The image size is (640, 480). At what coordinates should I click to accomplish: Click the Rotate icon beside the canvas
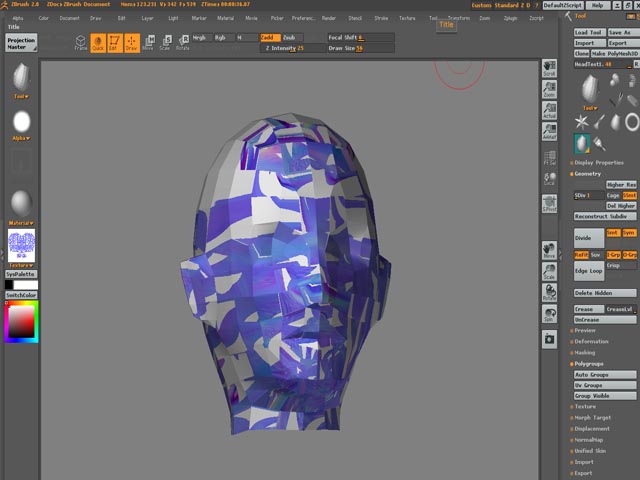pos(549,293)
